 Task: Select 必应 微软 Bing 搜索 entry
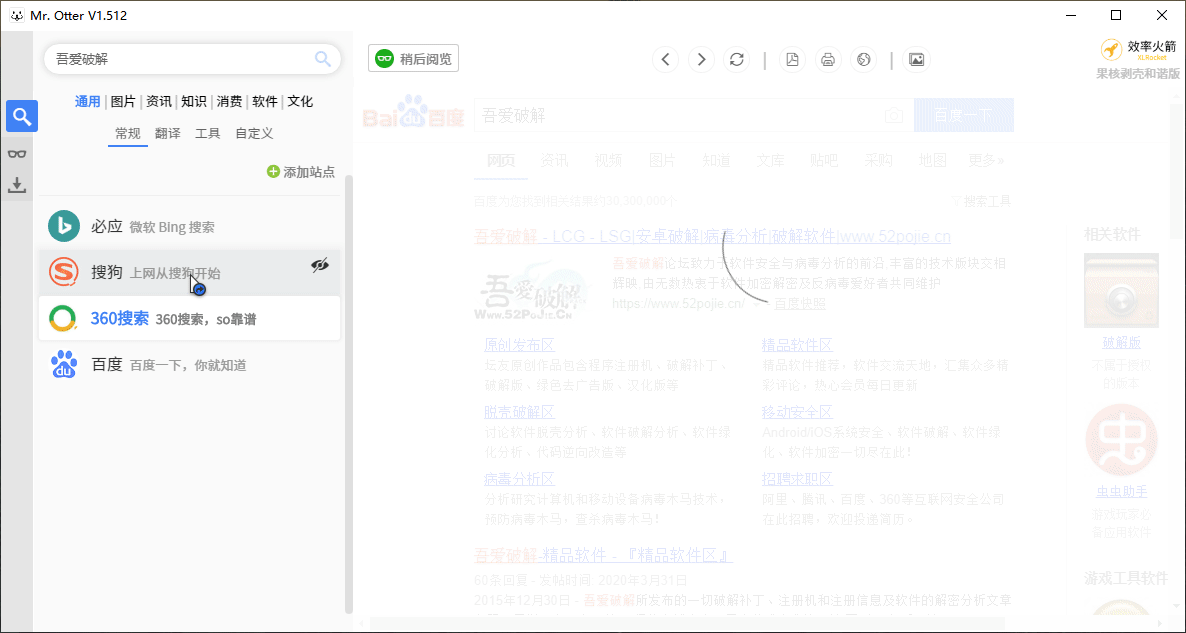point(189,226)
